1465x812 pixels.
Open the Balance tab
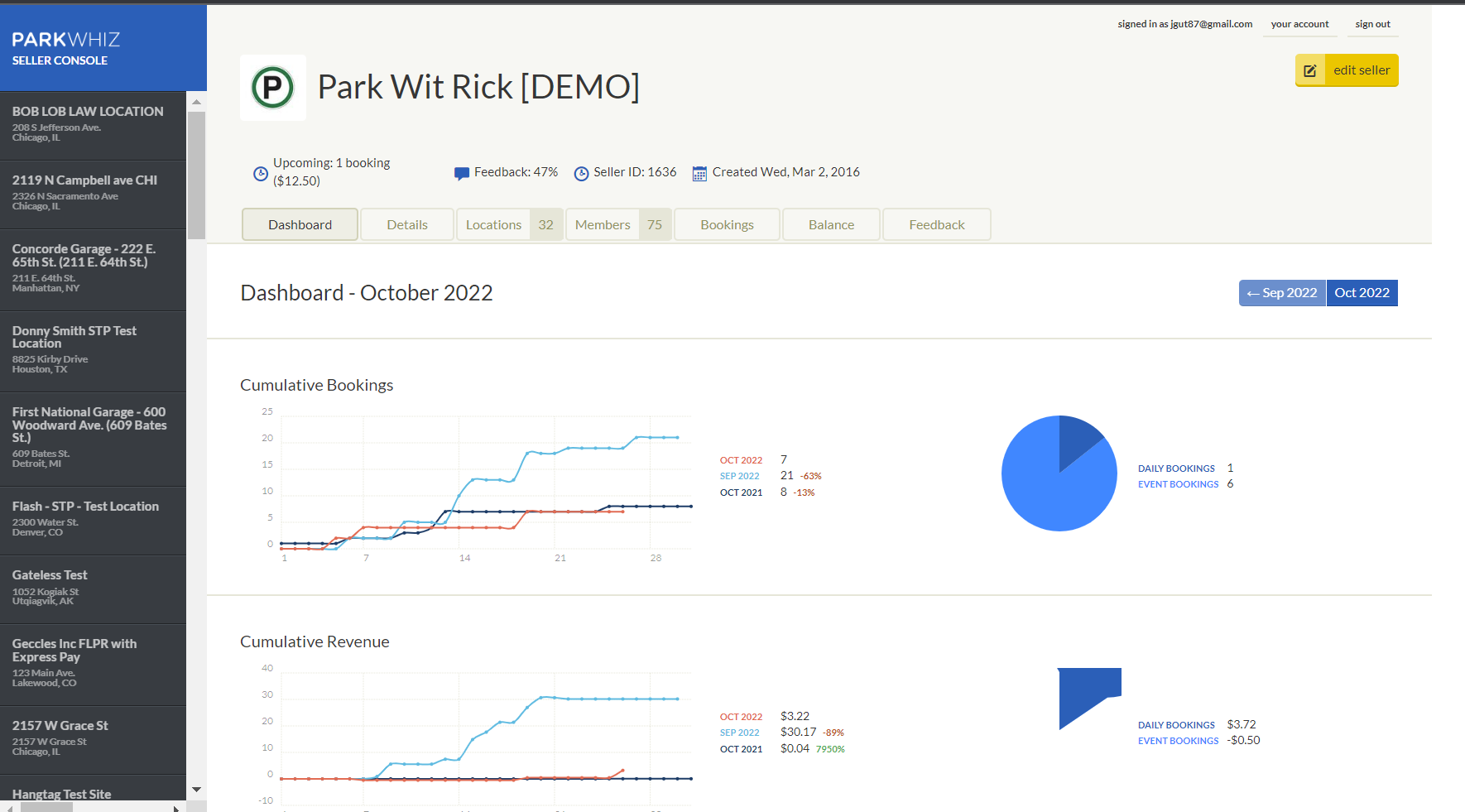[831, 224]
